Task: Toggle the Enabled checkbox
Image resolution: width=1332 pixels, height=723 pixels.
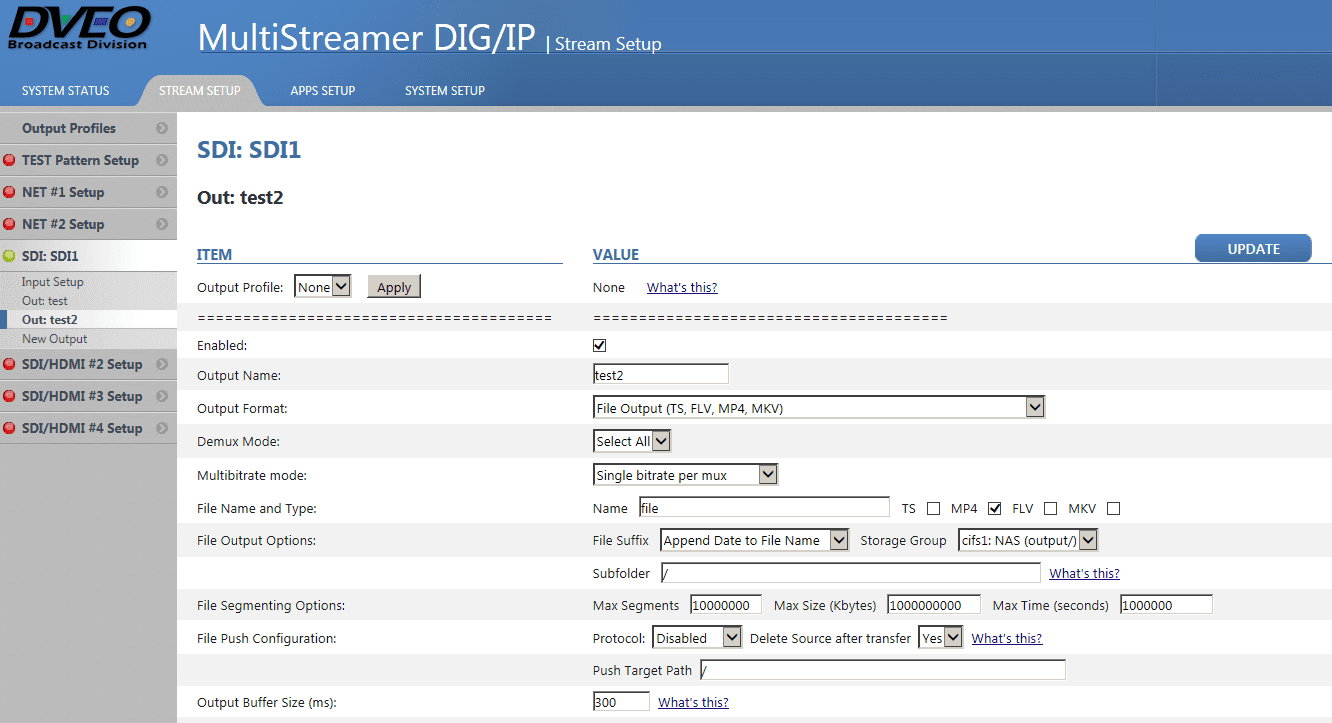Action: coord(600,345)
